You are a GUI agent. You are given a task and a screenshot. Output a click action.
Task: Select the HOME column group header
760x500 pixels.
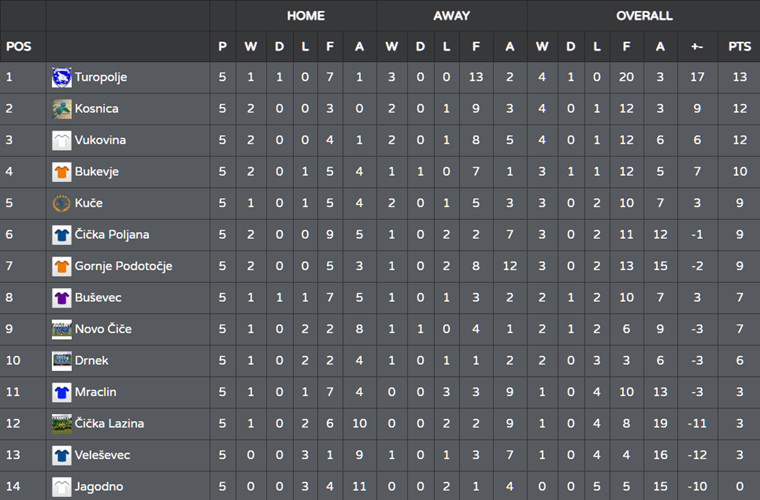306,16
